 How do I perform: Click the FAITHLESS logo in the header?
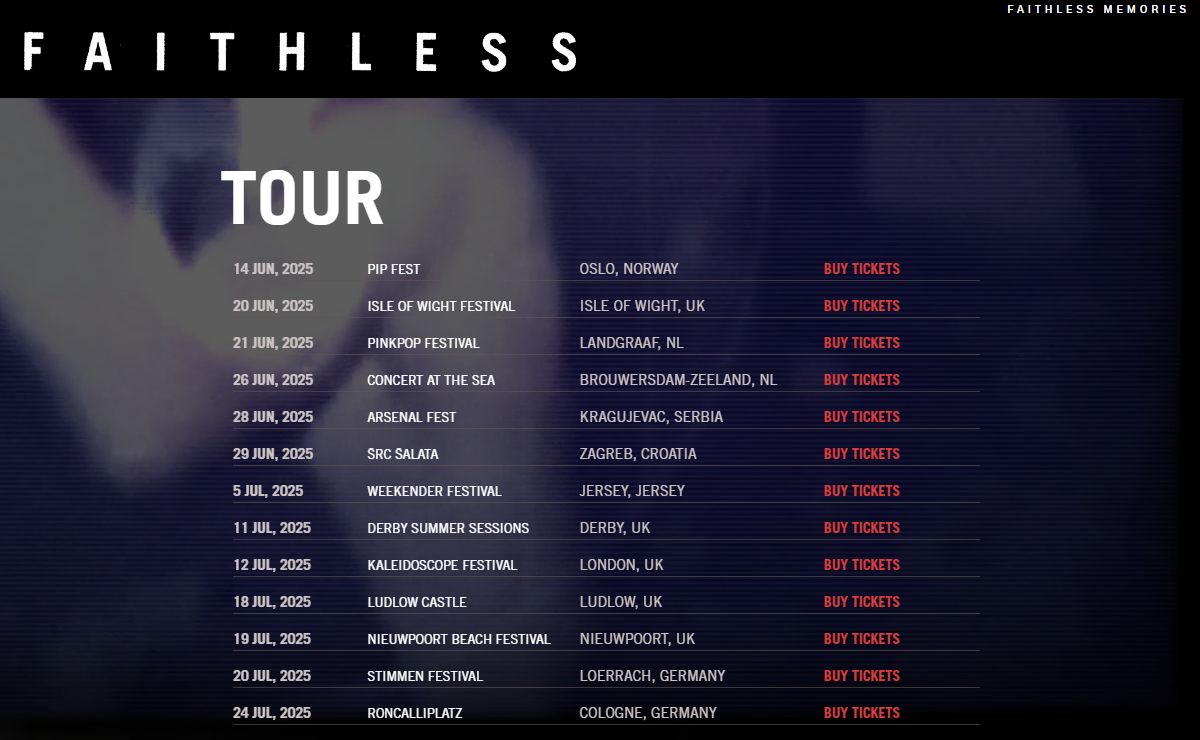coord(300,51)
